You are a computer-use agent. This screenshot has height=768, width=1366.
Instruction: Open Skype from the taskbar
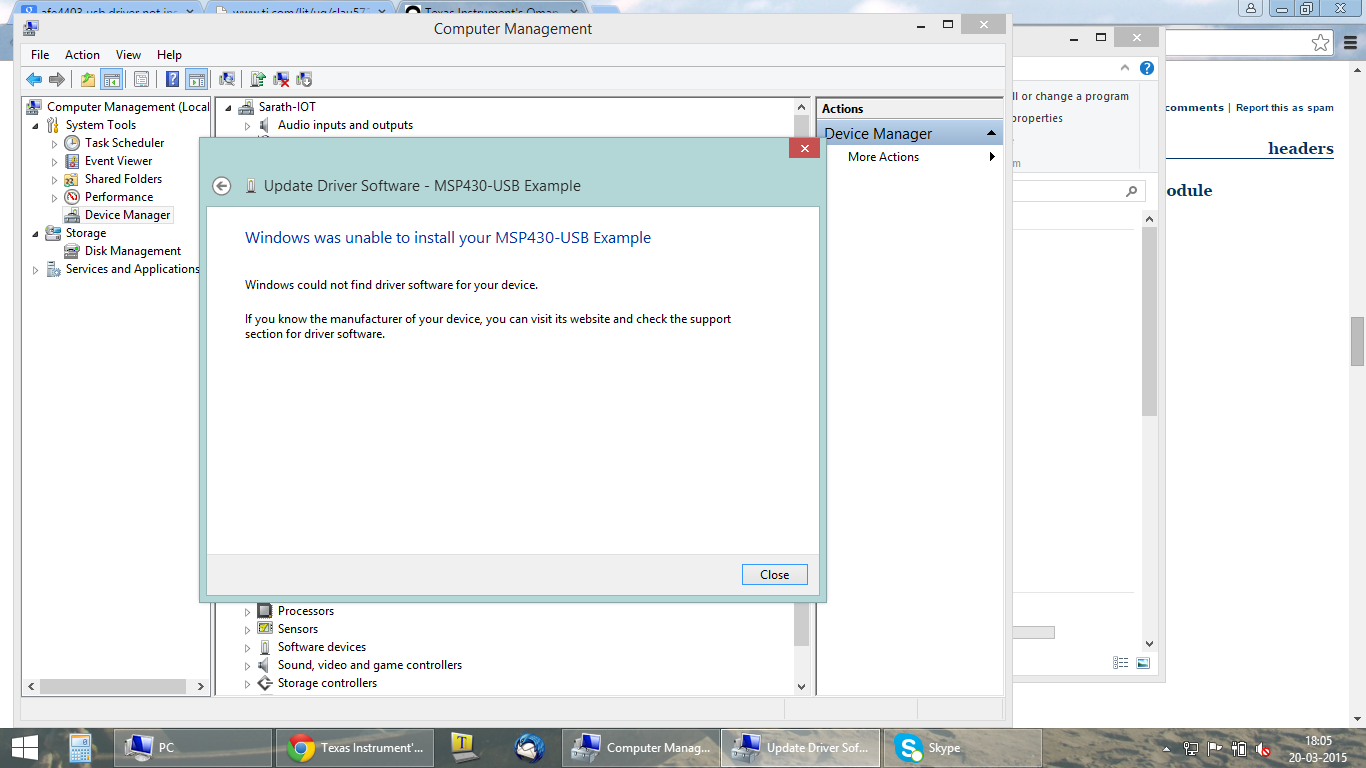[963, 747]
